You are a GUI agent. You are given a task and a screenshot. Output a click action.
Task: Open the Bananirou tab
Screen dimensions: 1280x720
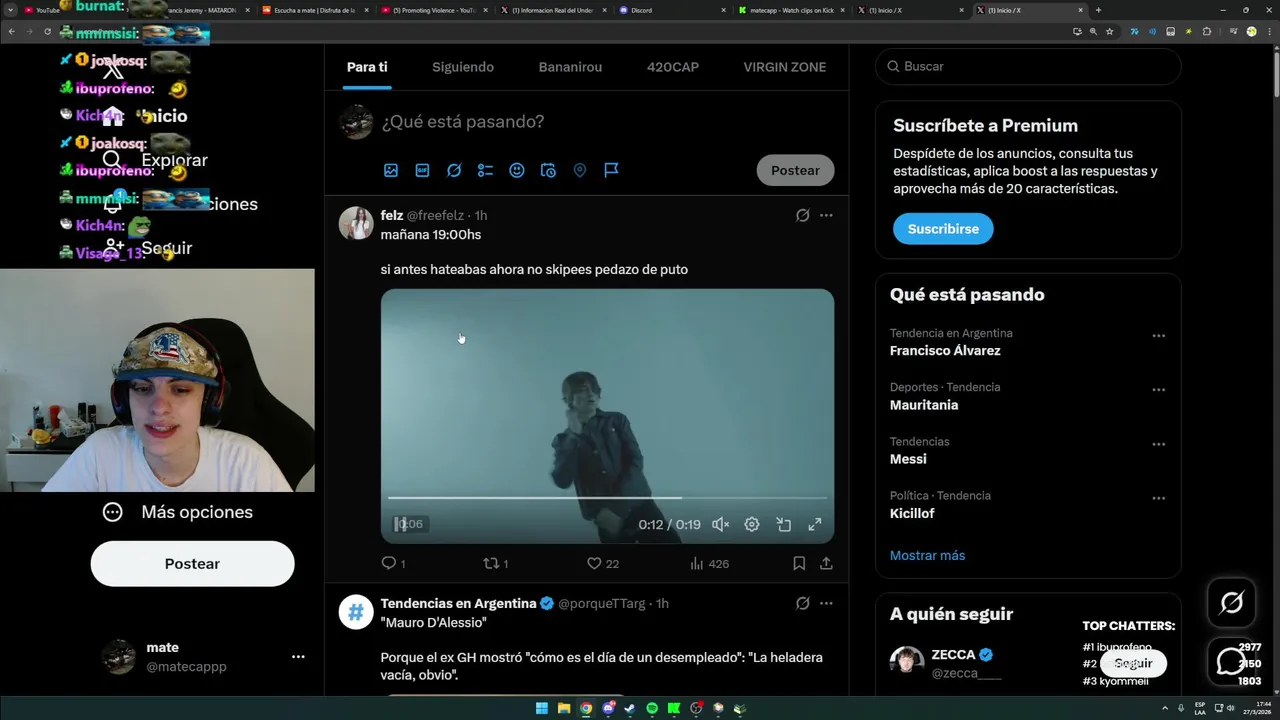pos(570,67)
